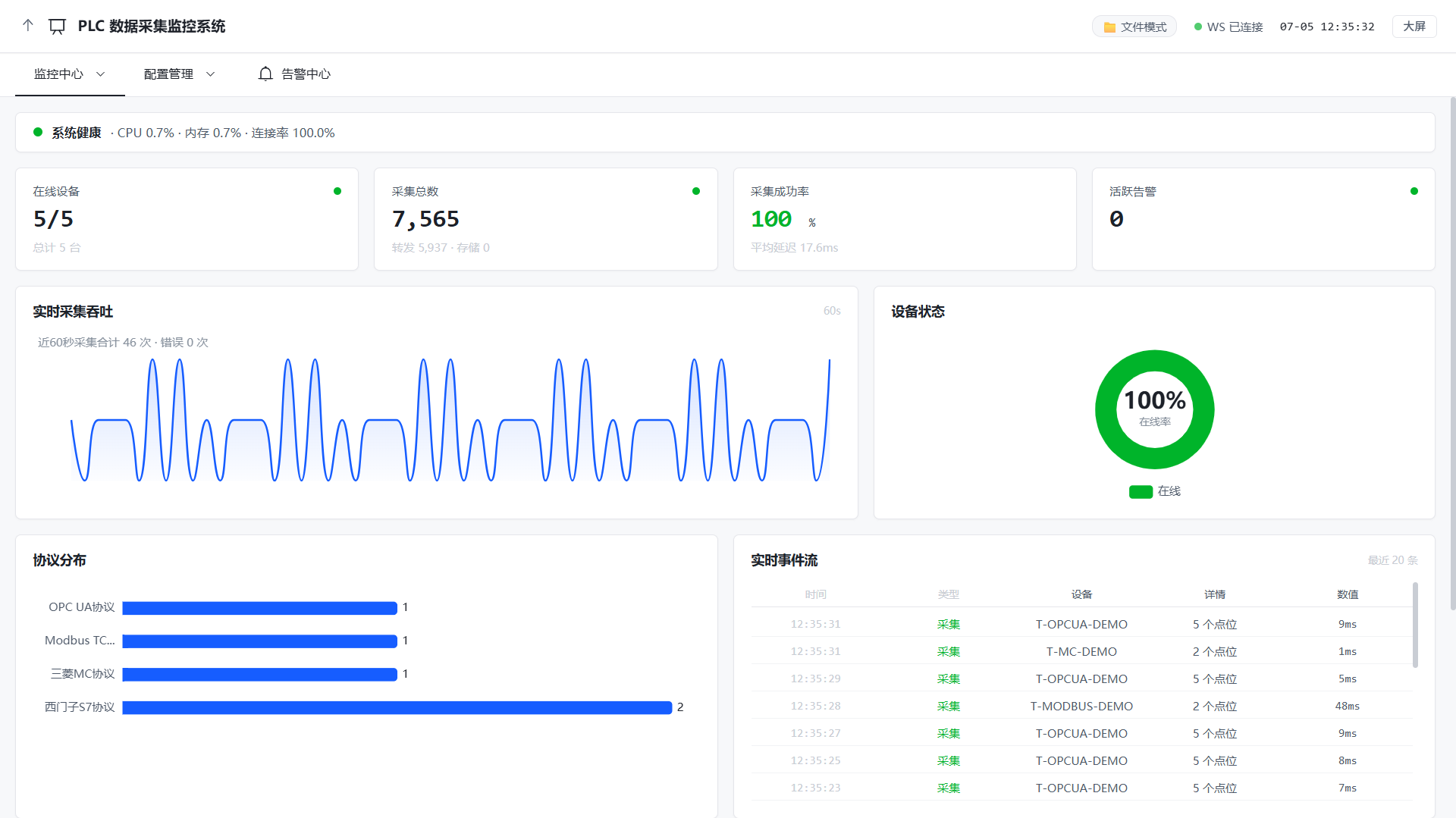Screen dimensions: 1456x818
Task: Open the 配置管理 menu
Action: [180, 74]
